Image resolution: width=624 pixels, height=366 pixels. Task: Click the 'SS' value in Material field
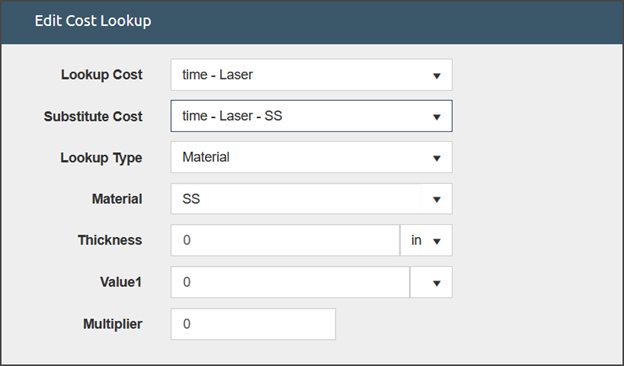coord(191,199)
